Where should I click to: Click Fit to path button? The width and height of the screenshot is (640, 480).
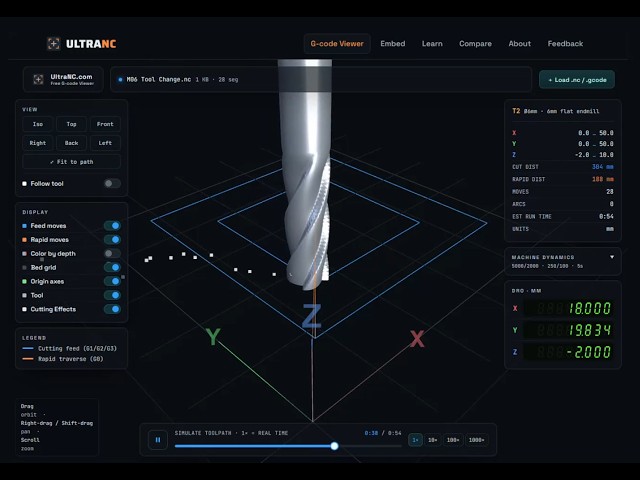71,162
